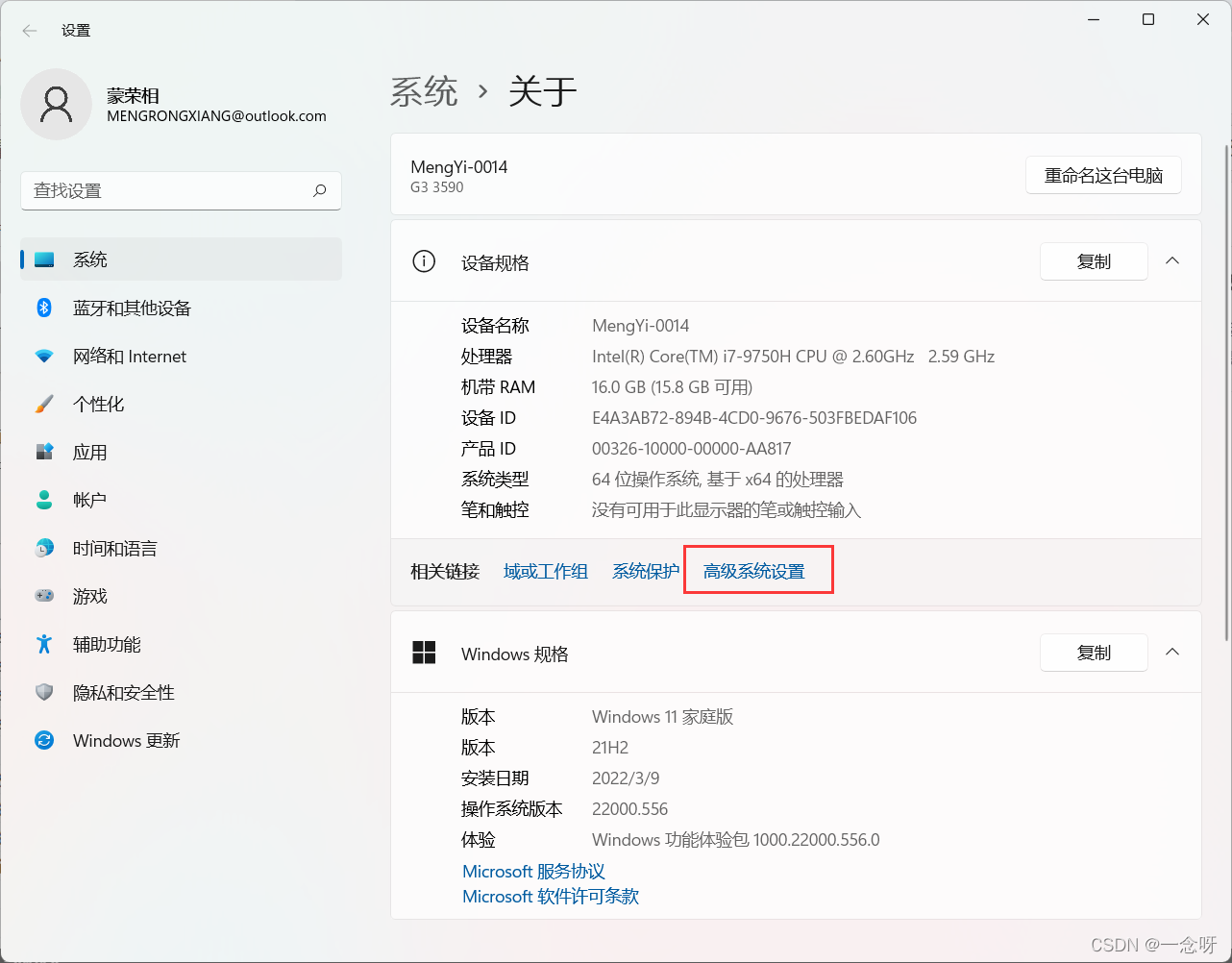Image resolution: width=1232 pixels, height=963 pixels.
Task: Click the 64 位操作系统 system type value
Action: (718, 480)
